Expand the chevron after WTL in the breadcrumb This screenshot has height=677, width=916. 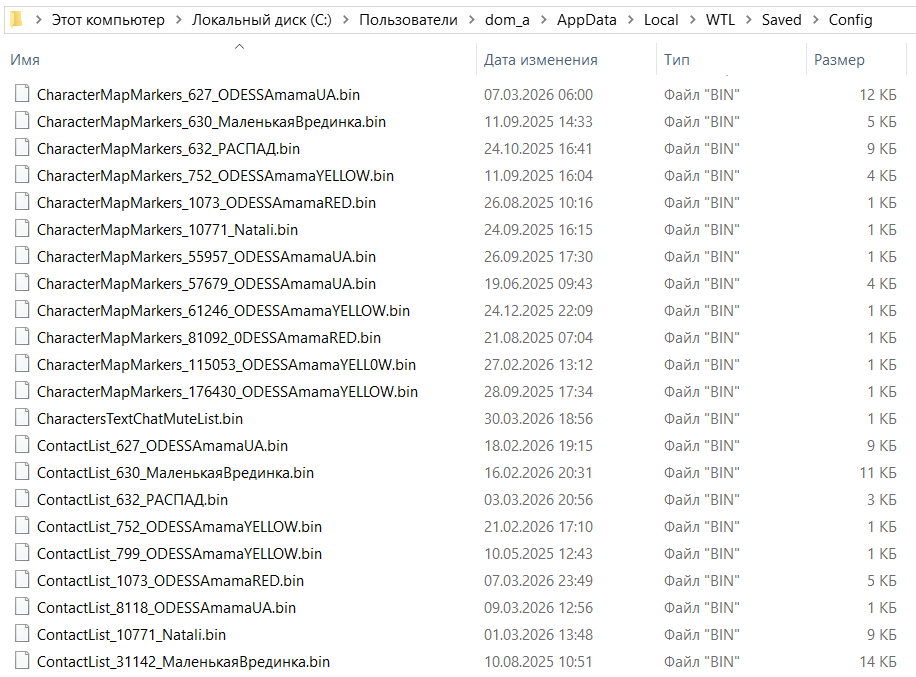click(x=748, y=20)
